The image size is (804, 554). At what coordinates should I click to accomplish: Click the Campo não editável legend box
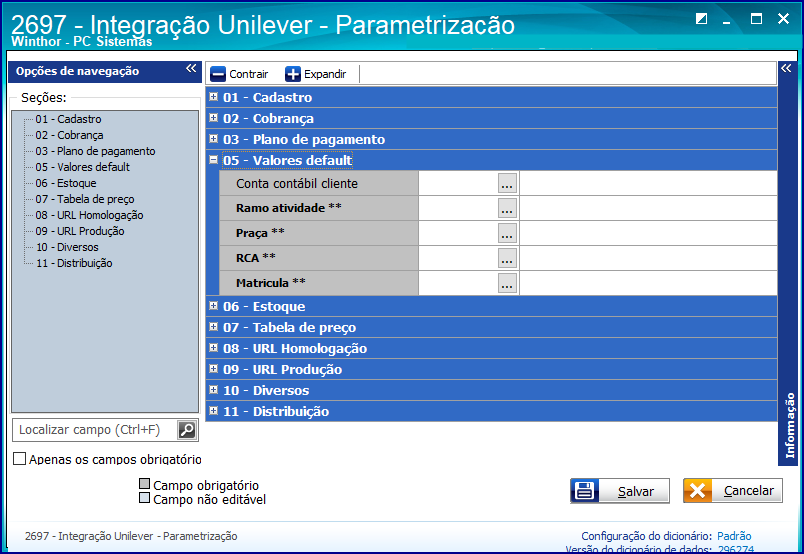pyautogui.click(x=145, y=498)
